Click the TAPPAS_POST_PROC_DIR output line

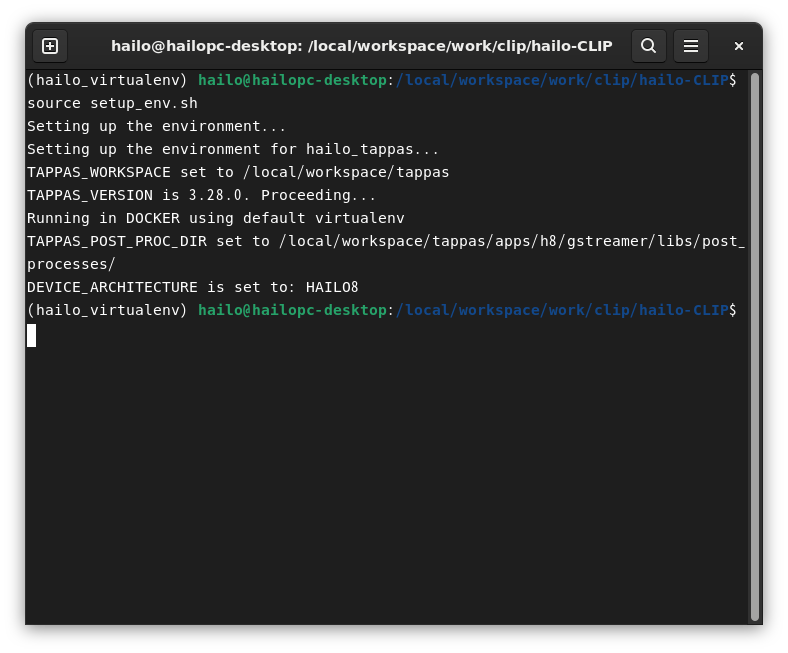click(385, 241)
